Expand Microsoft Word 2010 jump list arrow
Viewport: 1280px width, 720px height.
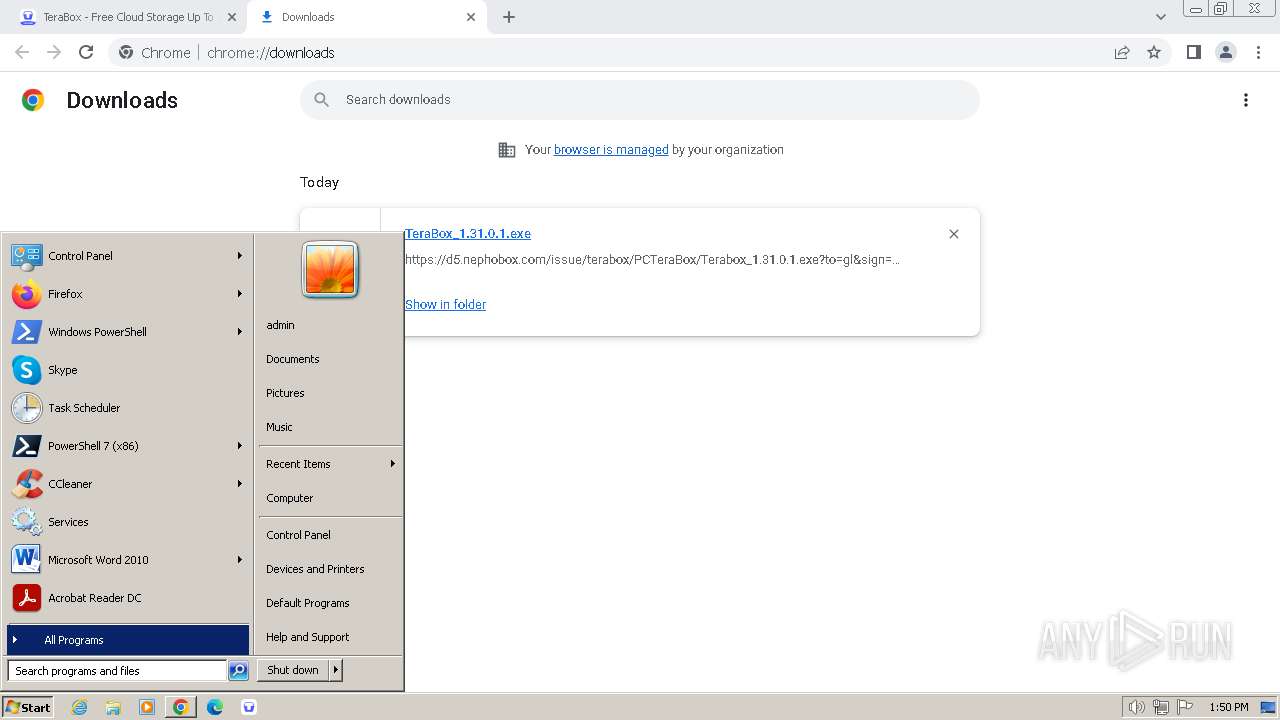pyautogui.click(x=240, y=560)
